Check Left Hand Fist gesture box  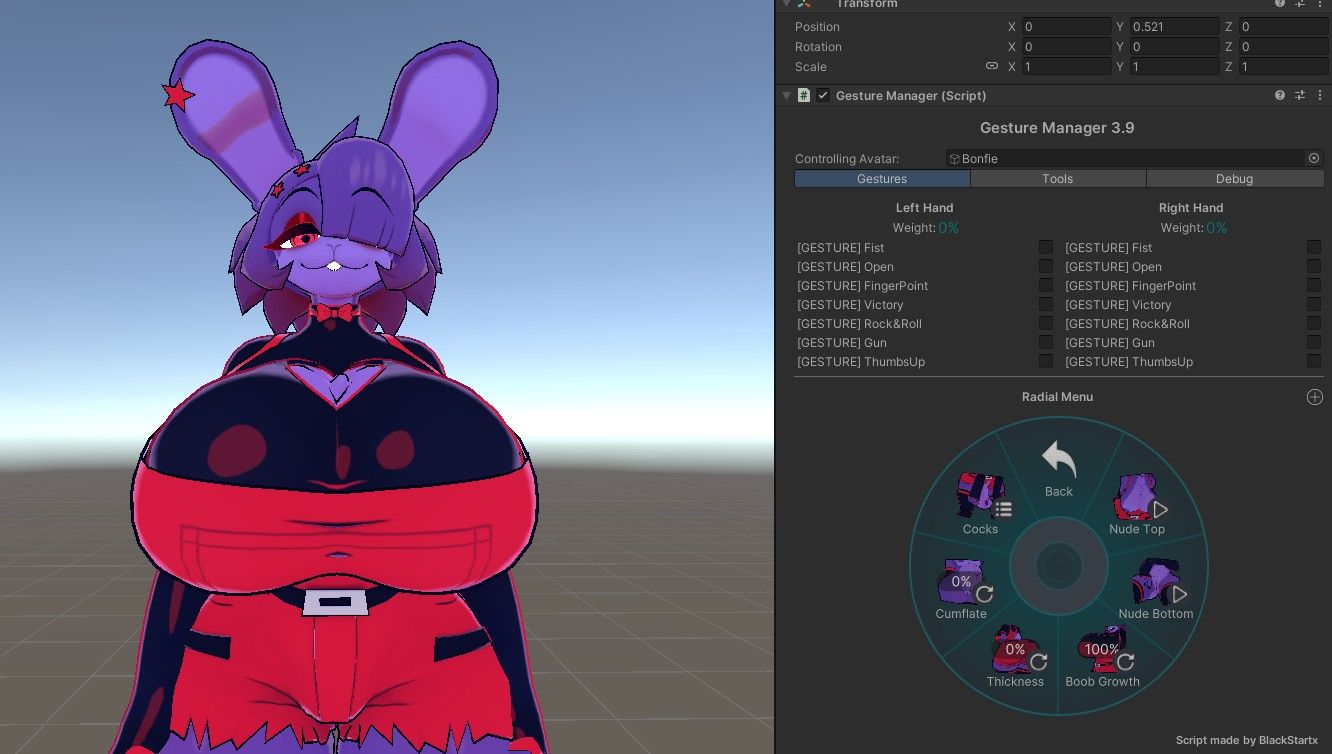click(1046, 247)
